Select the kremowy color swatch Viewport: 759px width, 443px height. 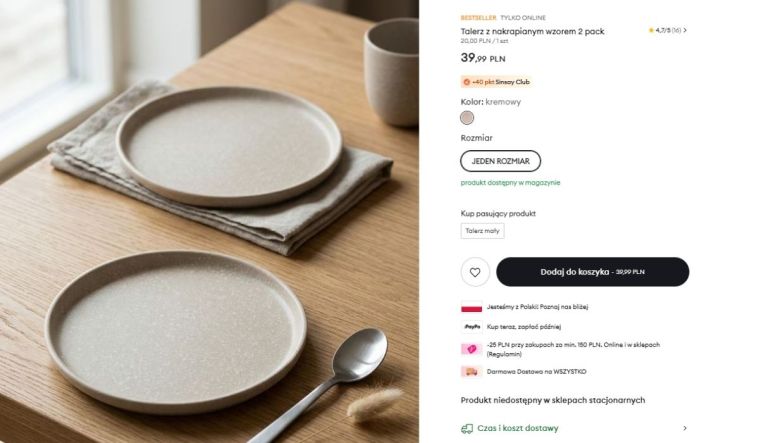[467, 118]
